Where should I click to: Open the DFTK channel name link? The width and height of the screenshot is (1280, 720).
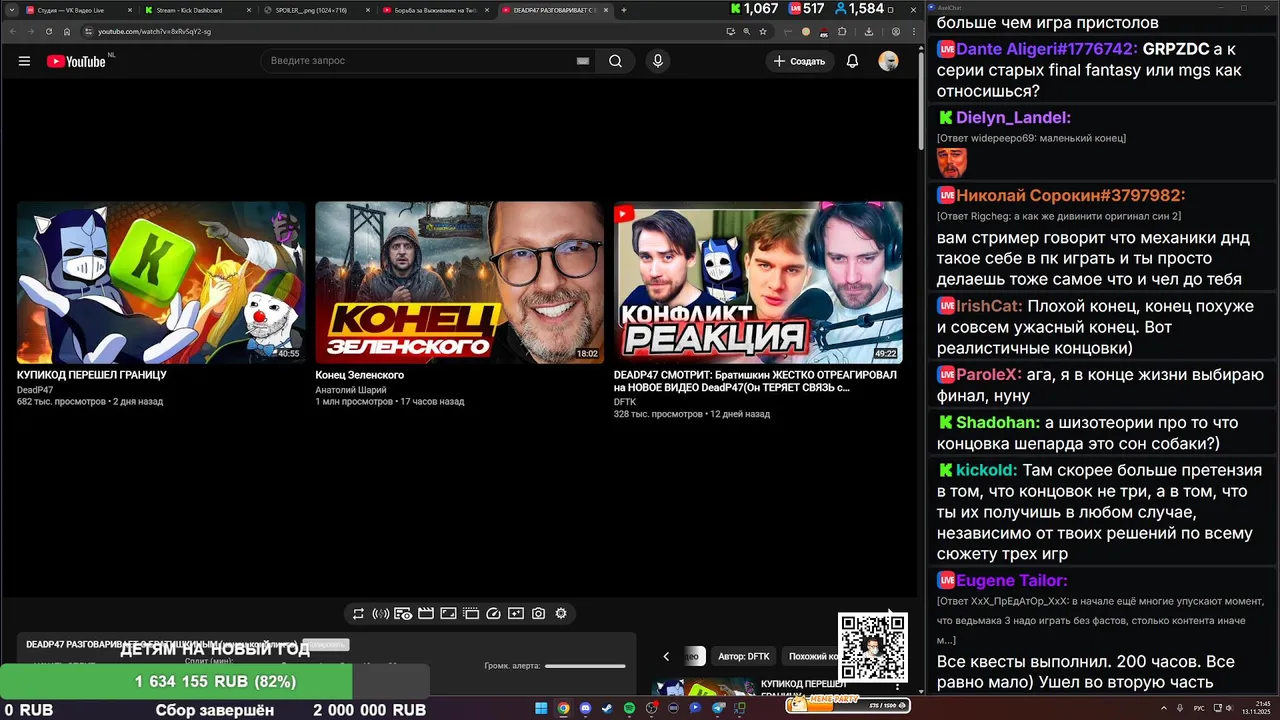pos(625,402)
